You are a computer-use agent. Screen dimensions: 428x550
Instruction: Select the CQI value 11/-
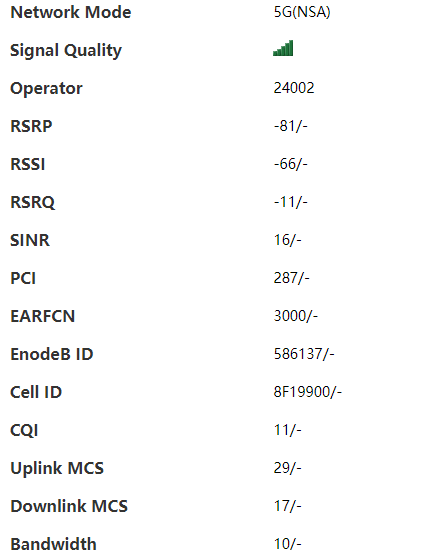click(x=287, y=430)
